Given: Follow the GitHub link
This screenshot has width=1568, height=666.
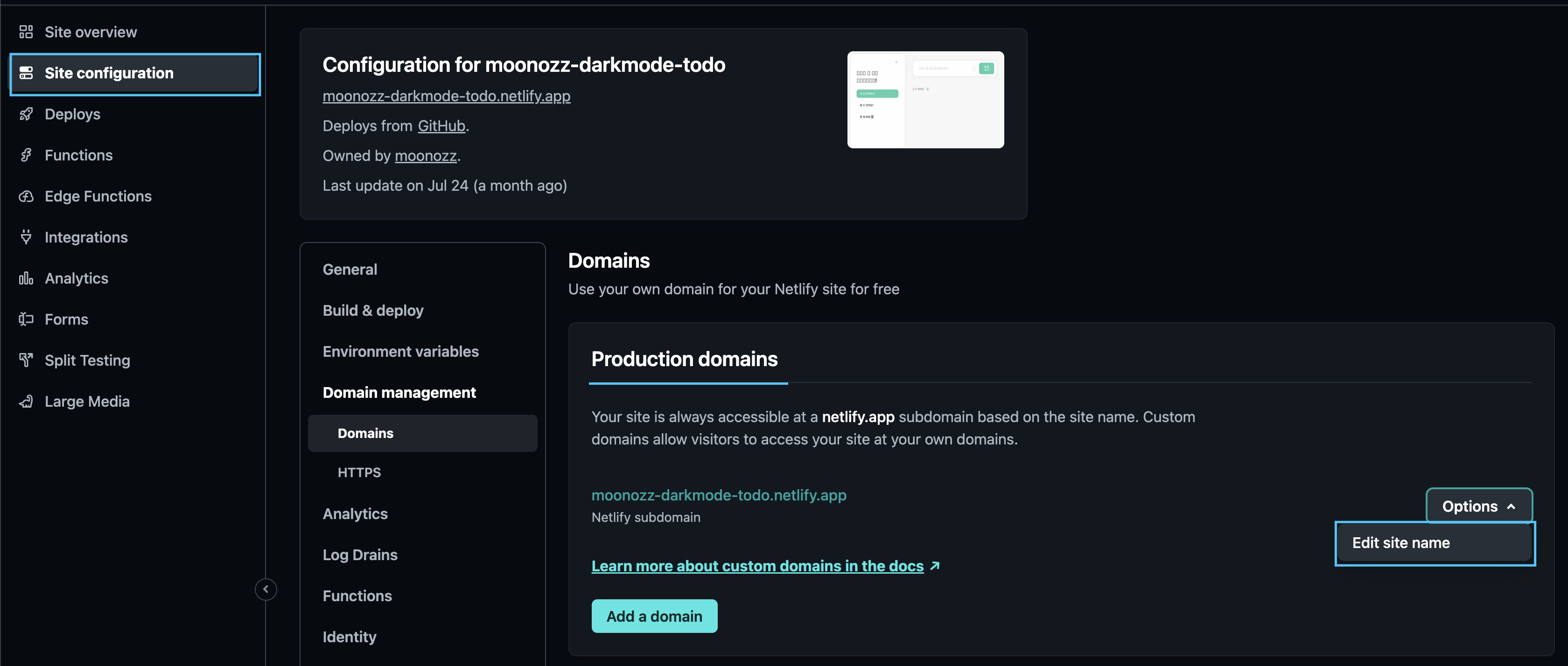Looking at the screenshot, I should point(441,126).
